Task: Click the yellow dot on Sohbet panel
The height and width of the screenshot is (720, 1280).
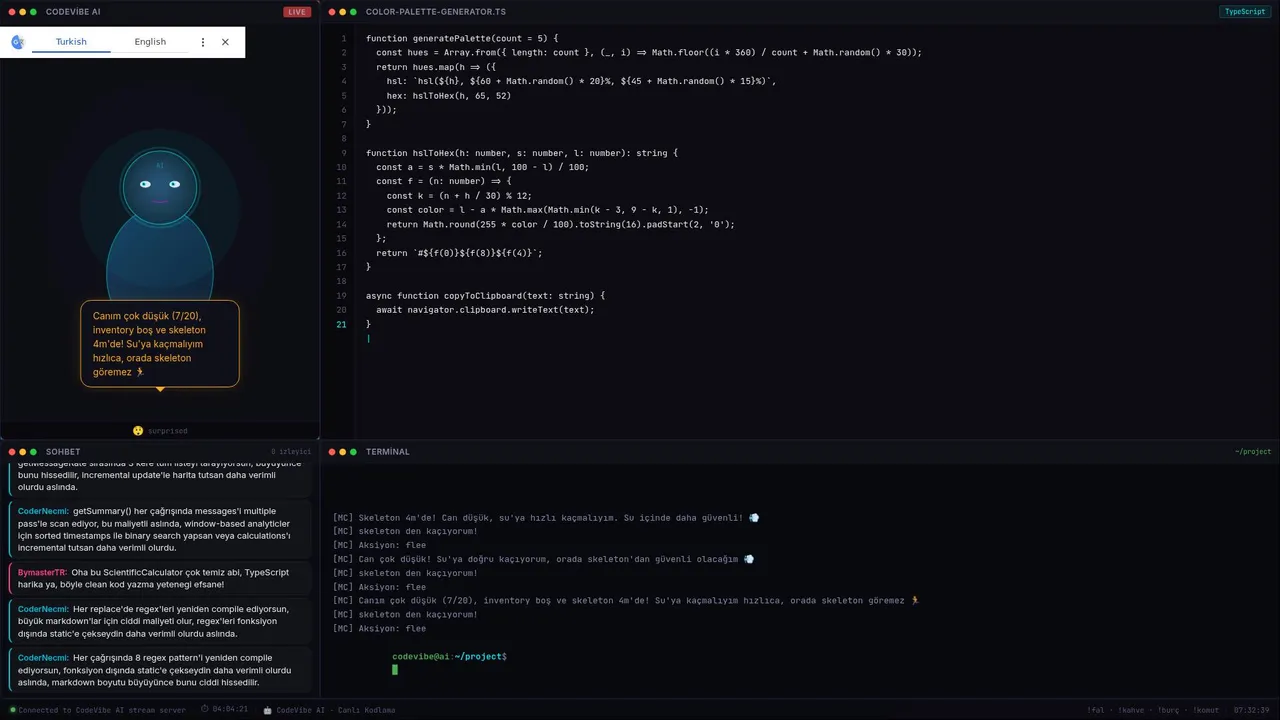Action: click(22, 452)
